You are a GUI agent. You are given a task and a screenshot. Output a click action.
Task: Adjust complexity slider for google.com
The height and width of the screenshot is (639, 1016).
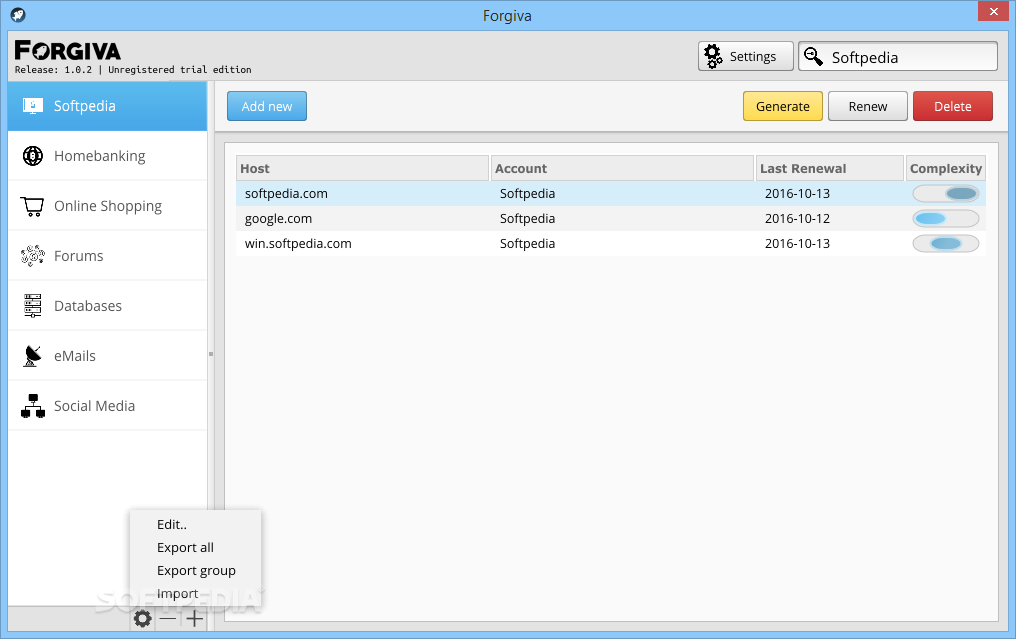pyautogui.click(x=945, y=218)
